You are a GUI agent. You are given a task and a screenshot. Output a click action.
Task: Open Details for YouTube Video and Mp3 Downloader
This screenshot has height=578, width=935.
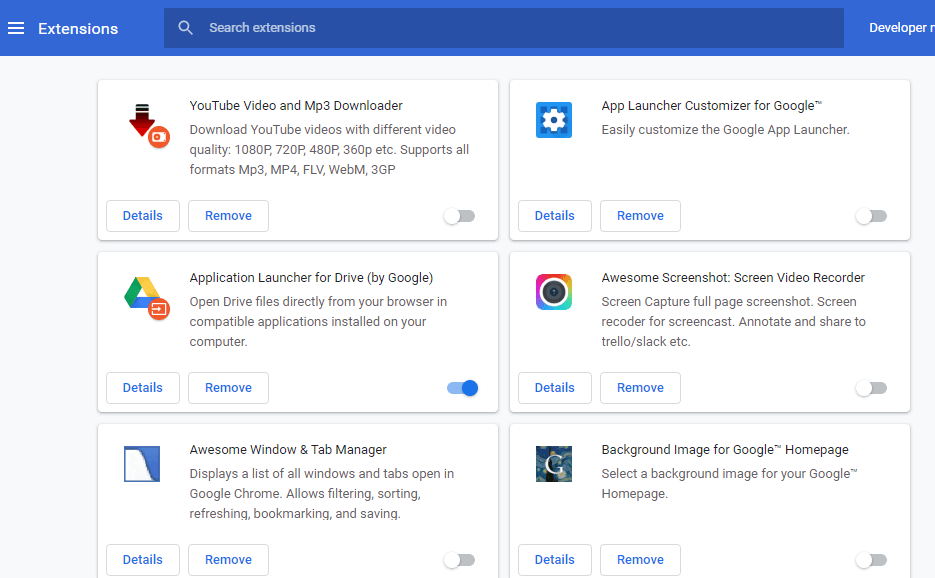click(x=142, y=215)
